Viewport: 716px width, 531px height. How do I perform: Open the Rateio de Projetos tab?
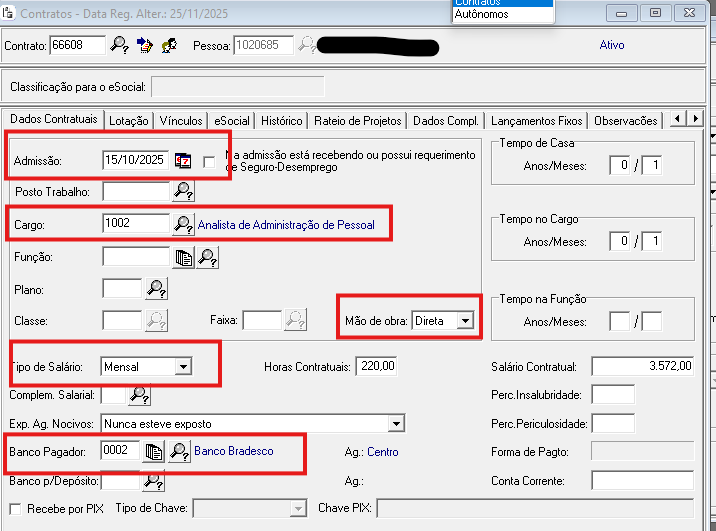359,121
